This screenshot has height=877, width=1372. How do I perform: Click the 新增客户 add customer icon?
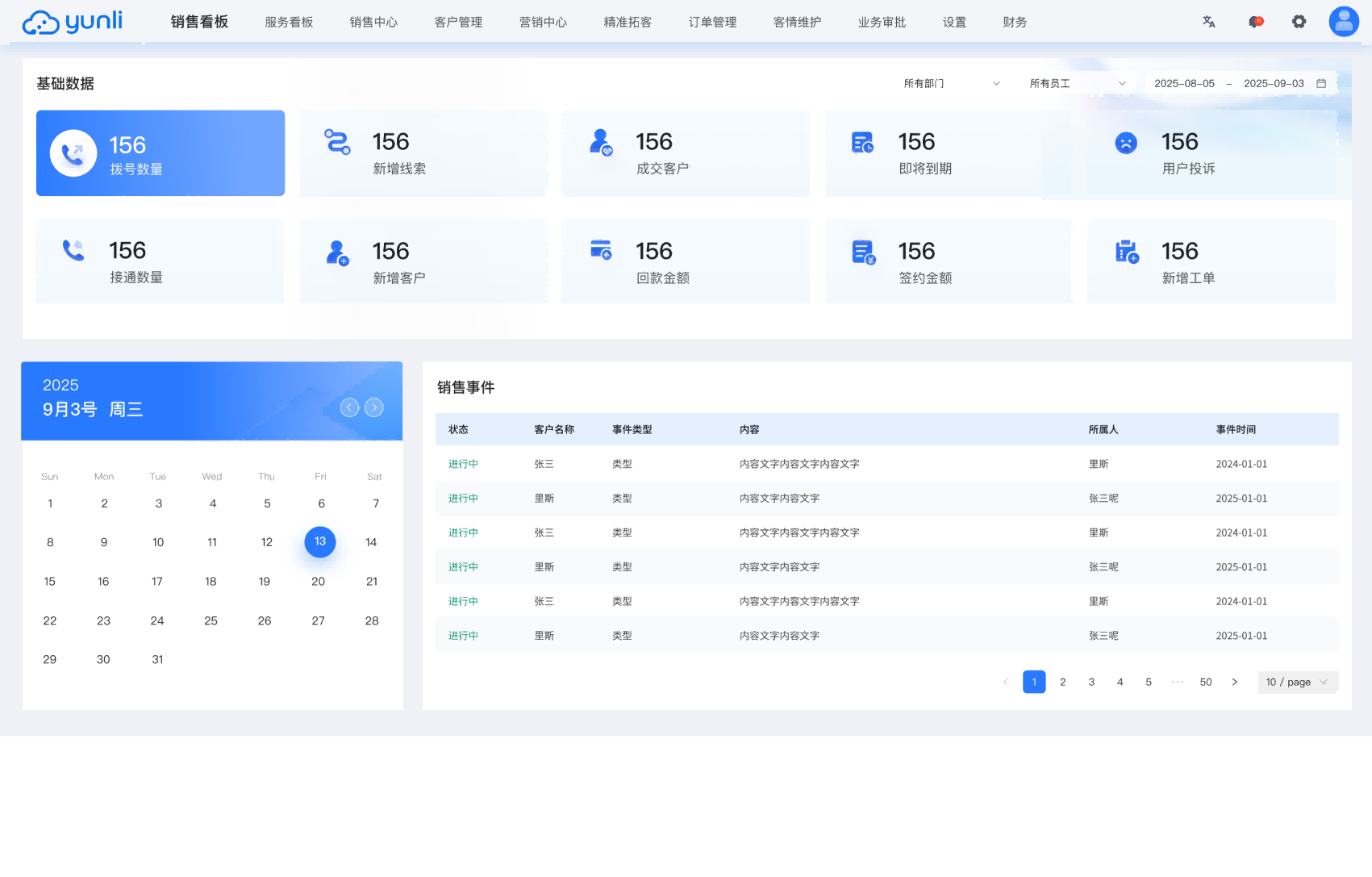(x=337, y=250)
